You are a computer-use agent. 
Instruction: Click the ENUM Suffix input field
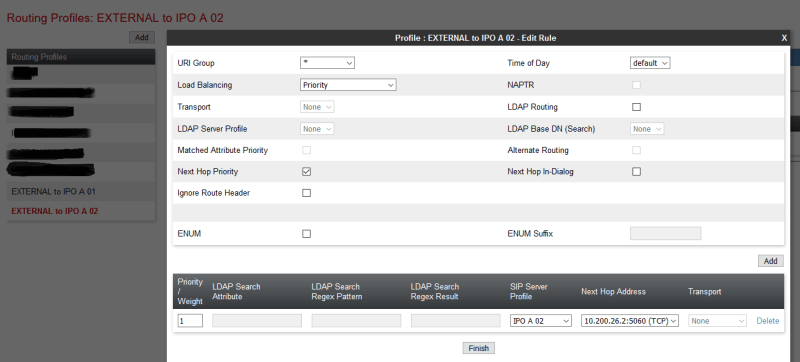(666, 234)
